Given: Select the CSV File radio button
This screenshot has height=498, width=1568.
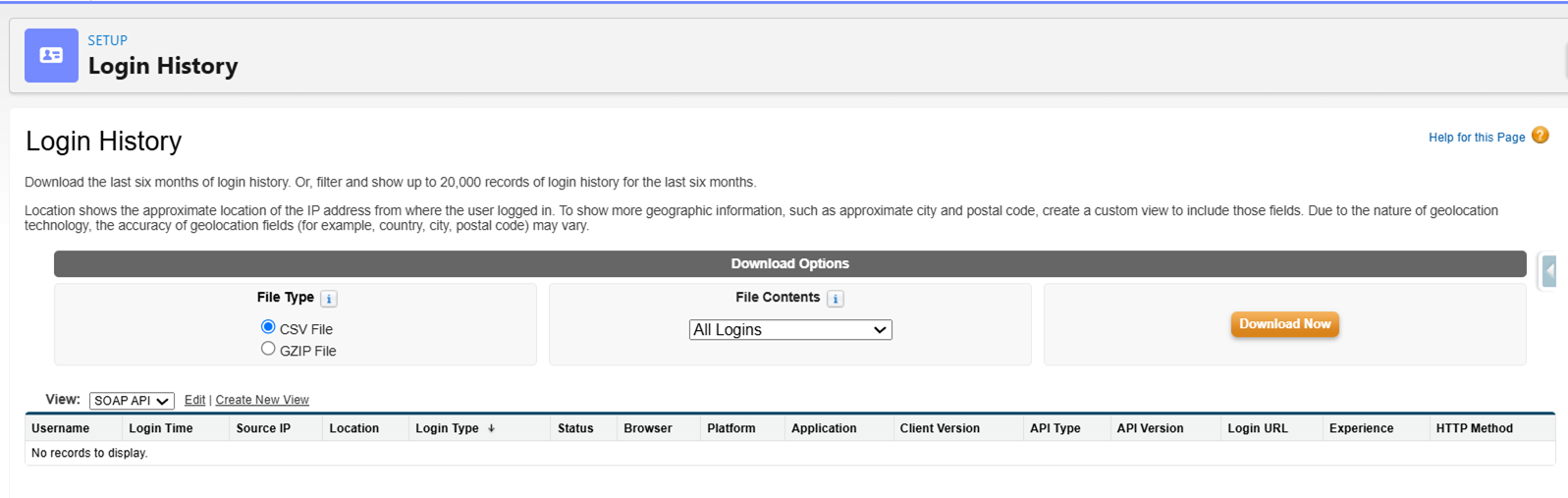Looking at the screenshot, I should click(268, 326).
